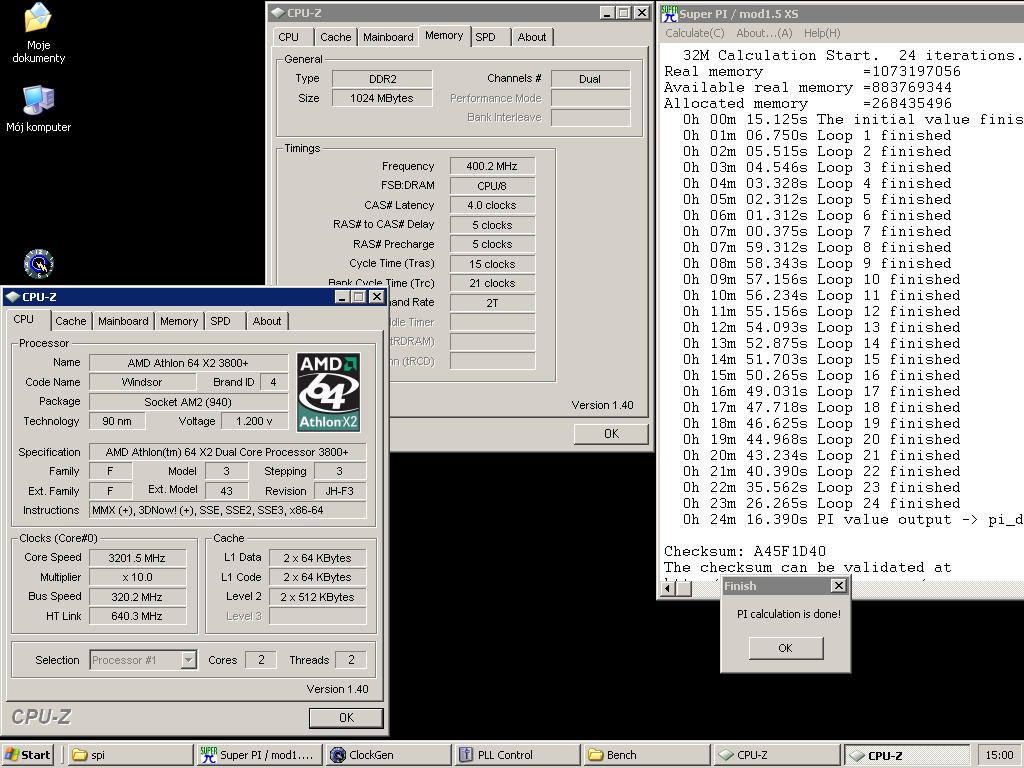Click the Loop 24 finished line in Super PI
The height and width of the screenshot is (768, 1024).
coord(822,504)
